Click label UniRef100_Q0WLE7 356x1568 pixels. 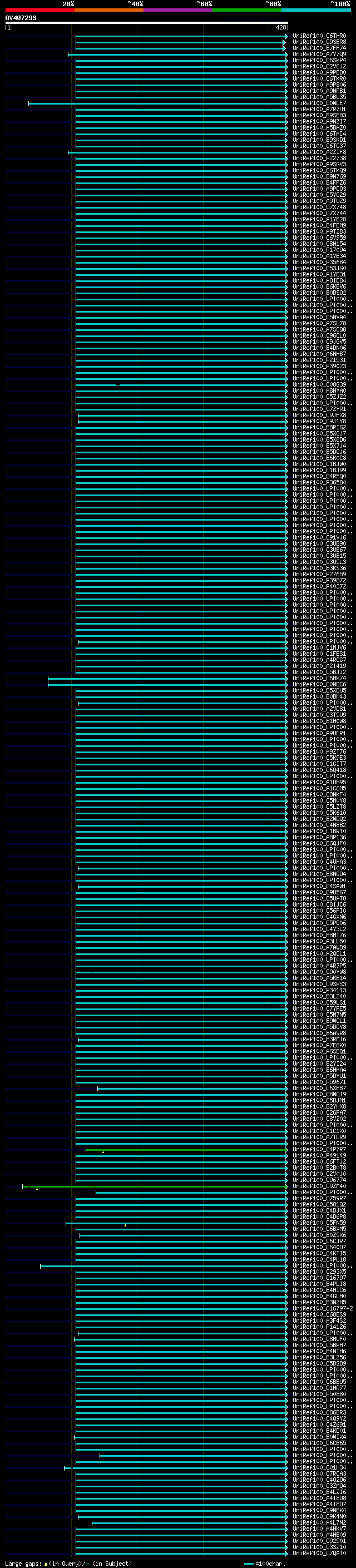[x=319, y=103]
